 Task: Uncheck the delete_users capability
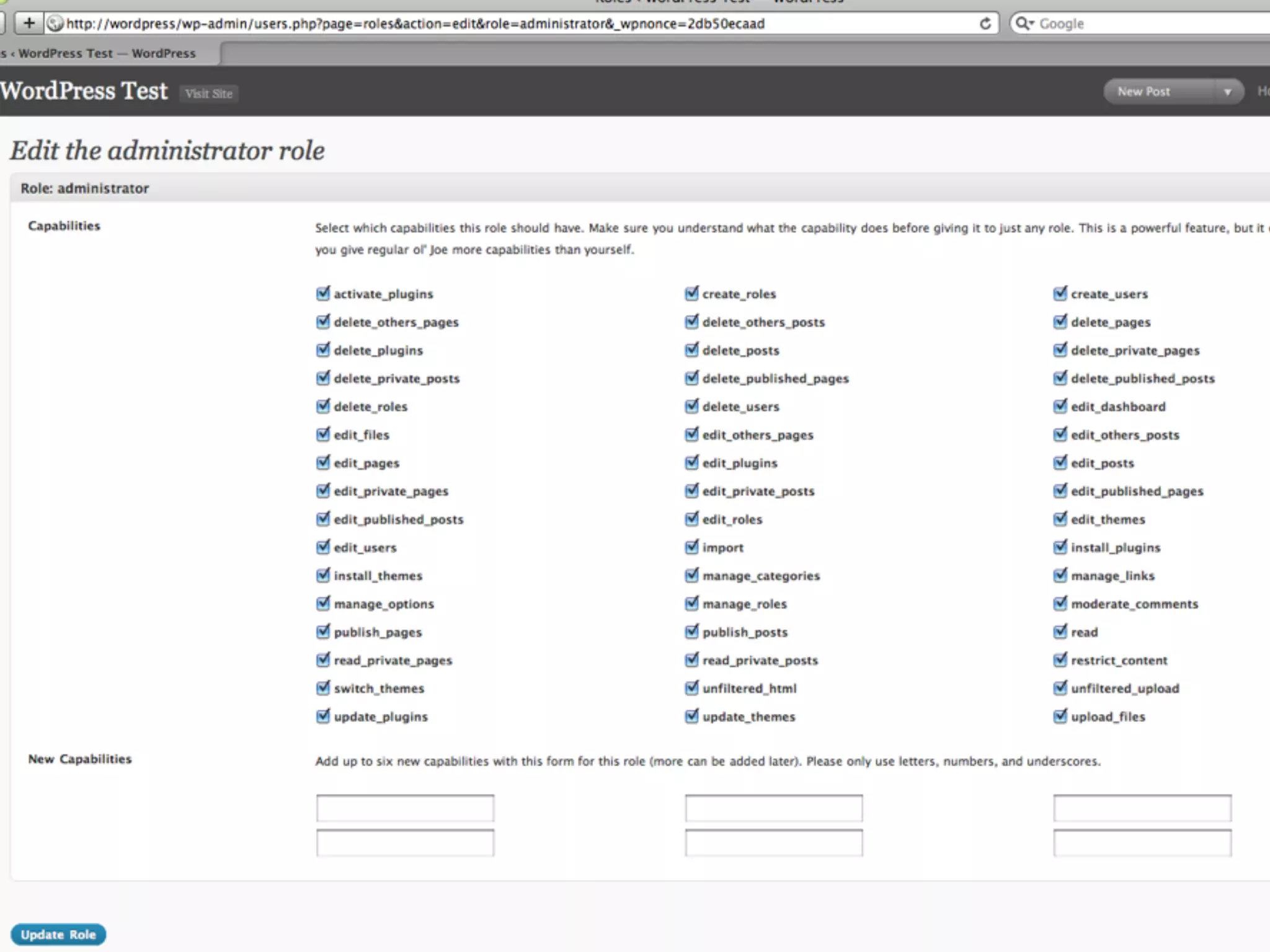tap(691, 406)
